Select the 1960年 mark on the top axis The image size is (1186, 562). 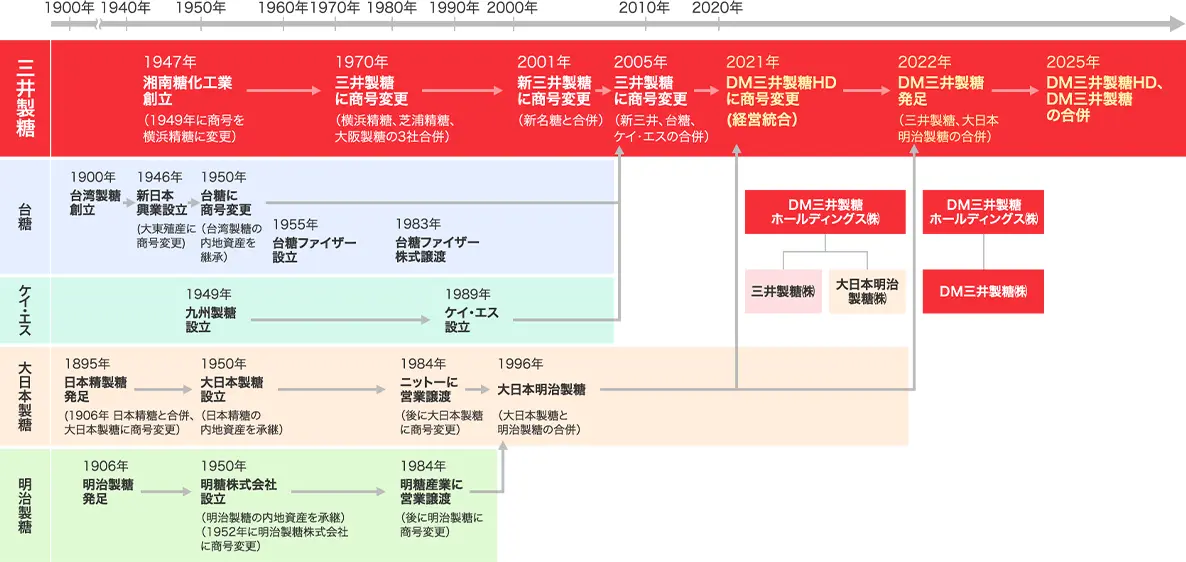point(283,8)
